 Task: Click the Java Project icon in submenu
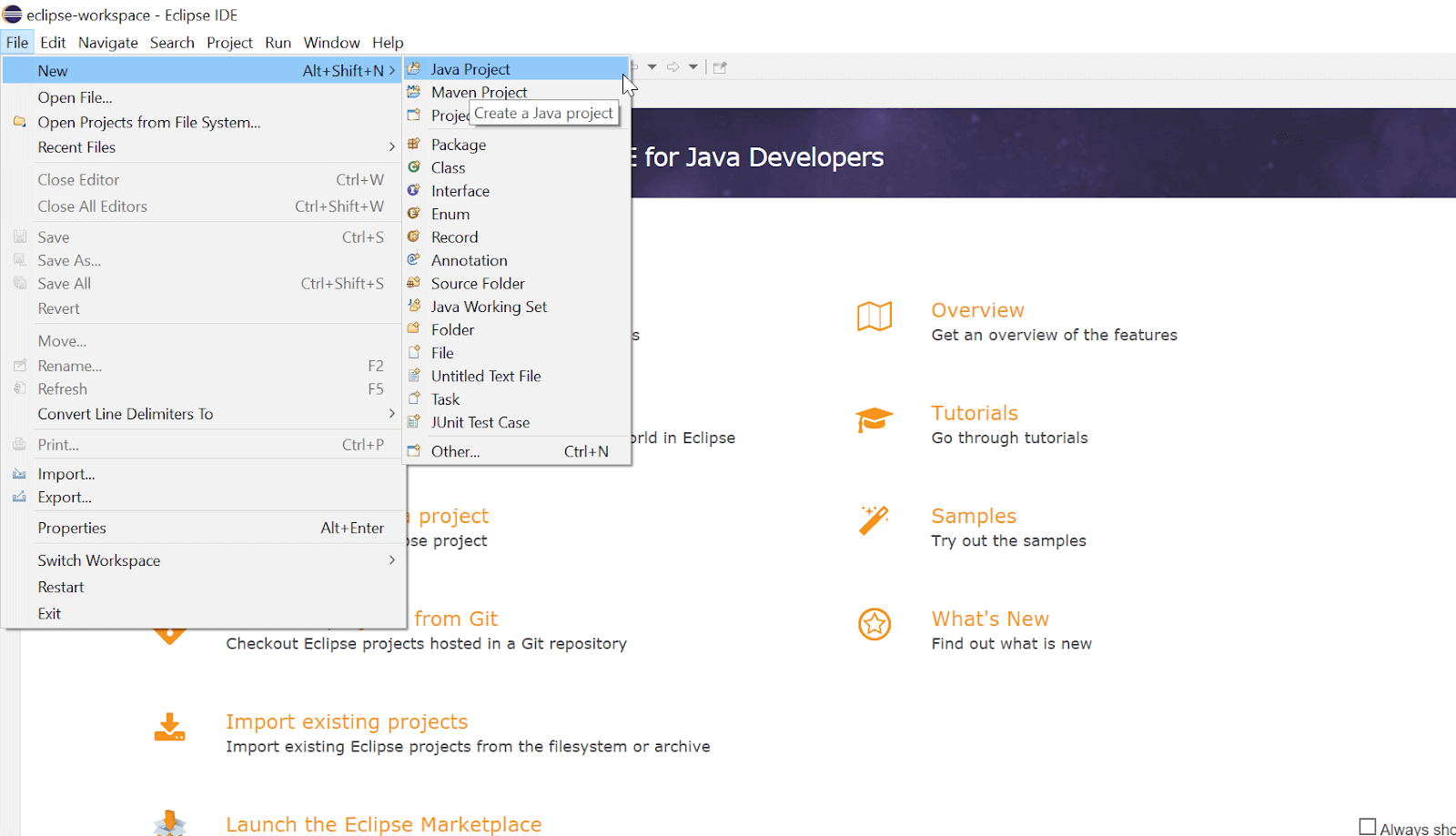click(414, 68)
